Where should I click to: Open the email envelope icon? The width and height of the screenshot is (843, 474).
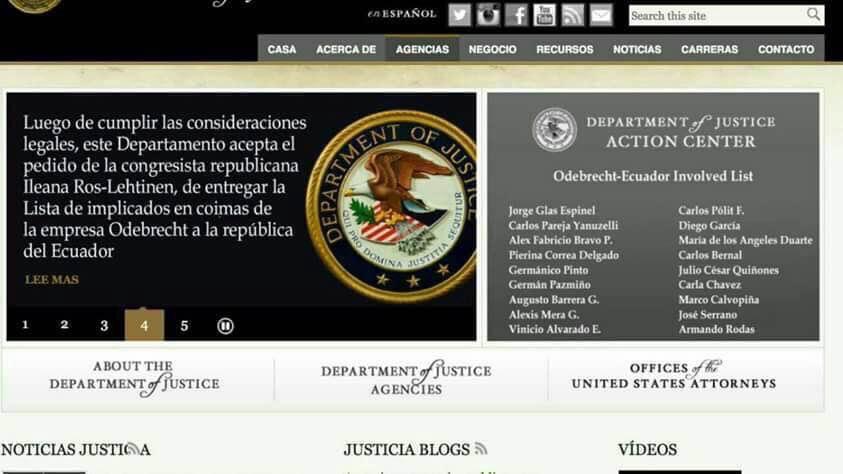click(601, 15)
